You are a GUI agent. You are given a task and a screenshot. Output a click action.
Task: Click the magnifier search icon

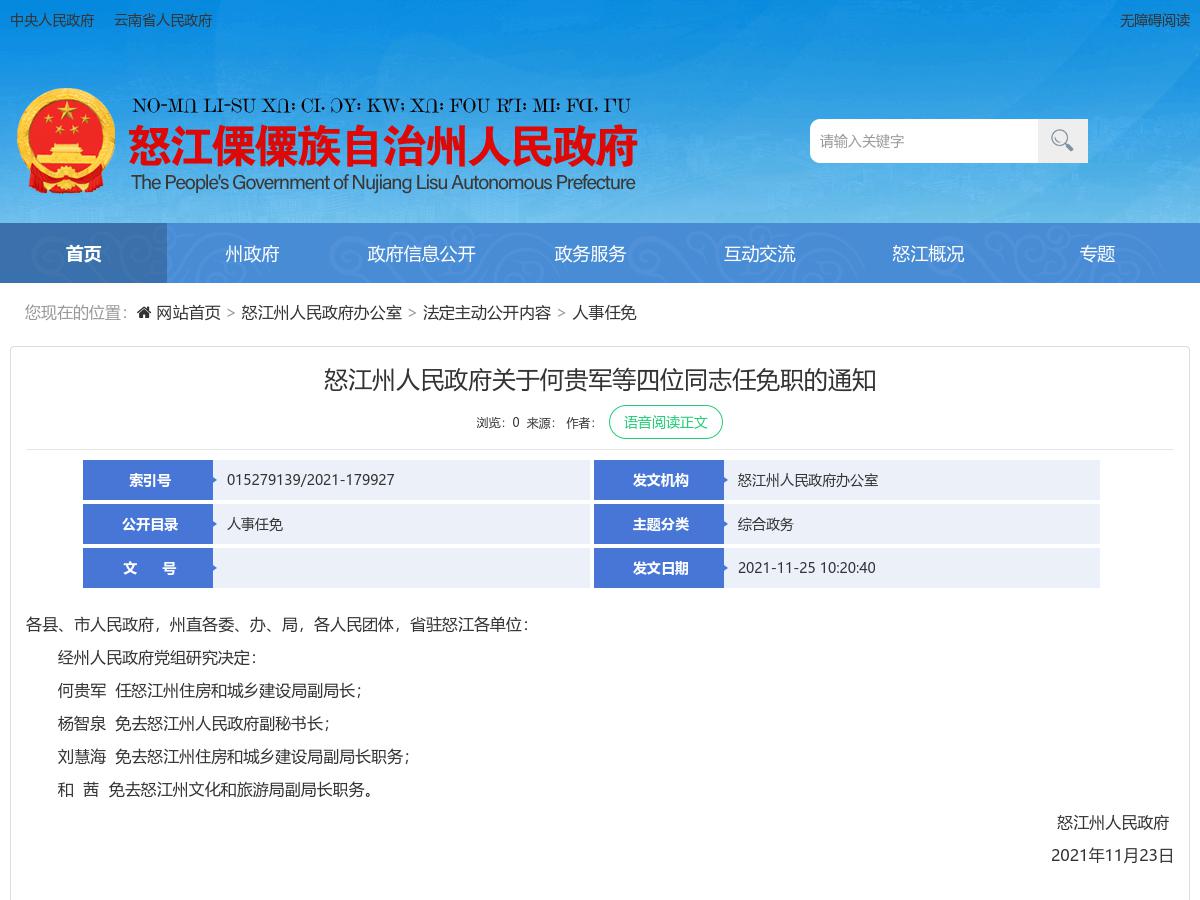tap(1061, 140)
